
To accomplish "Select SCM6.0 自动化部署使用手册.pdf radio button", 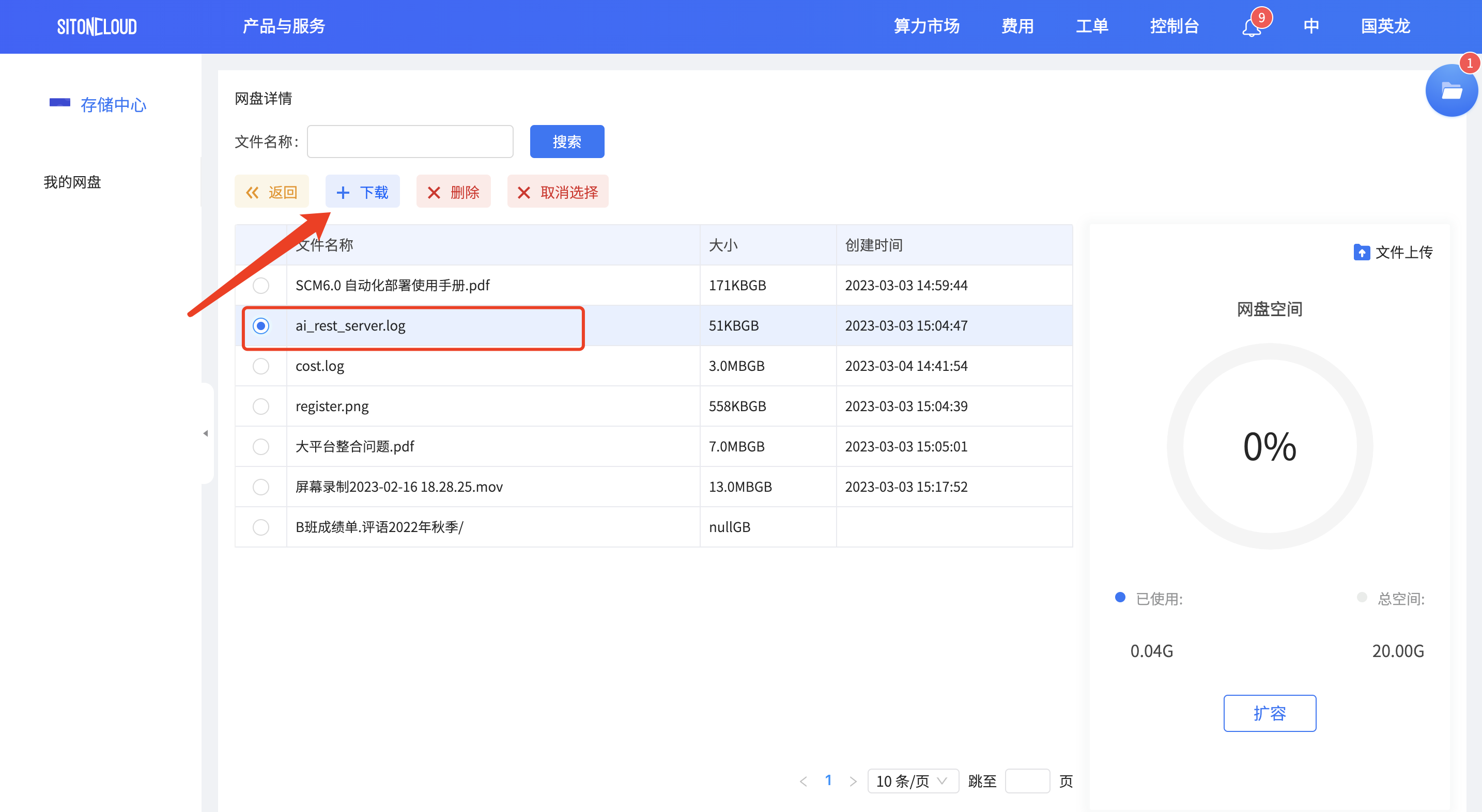I will point(260,285).
